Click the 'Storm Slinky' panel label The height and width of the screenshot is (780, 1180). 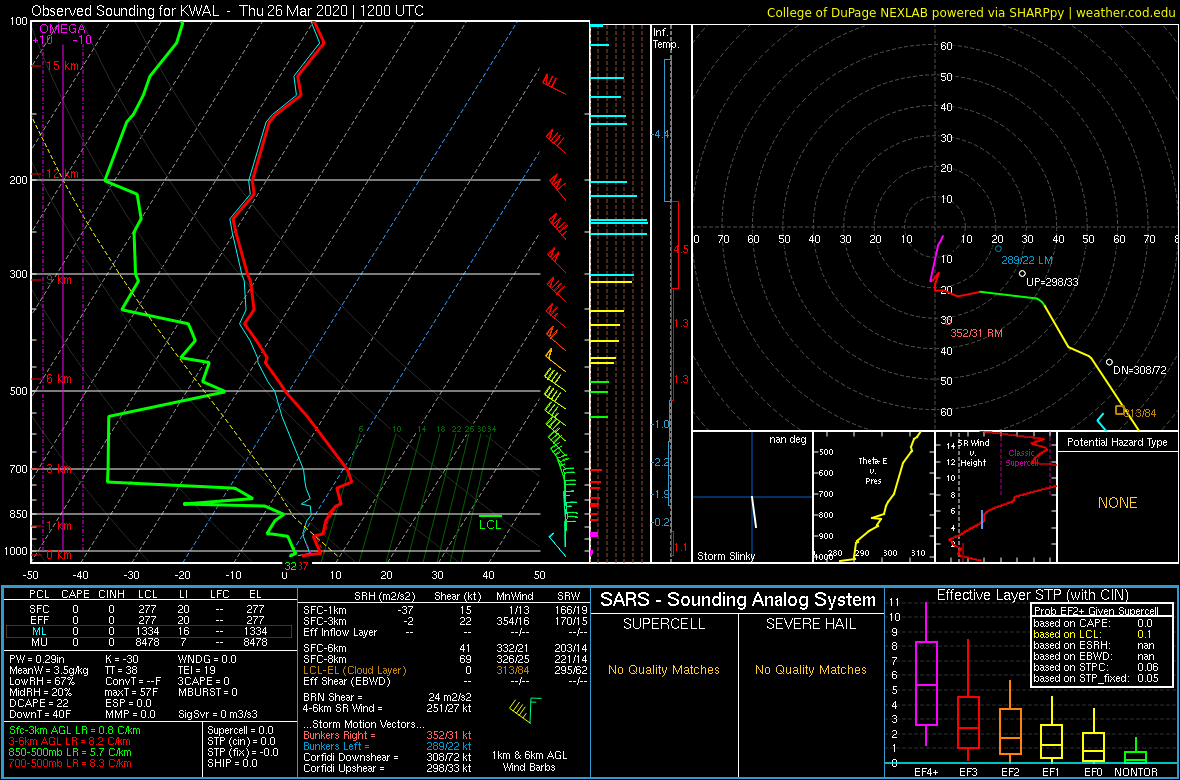(x=726, y=556)
